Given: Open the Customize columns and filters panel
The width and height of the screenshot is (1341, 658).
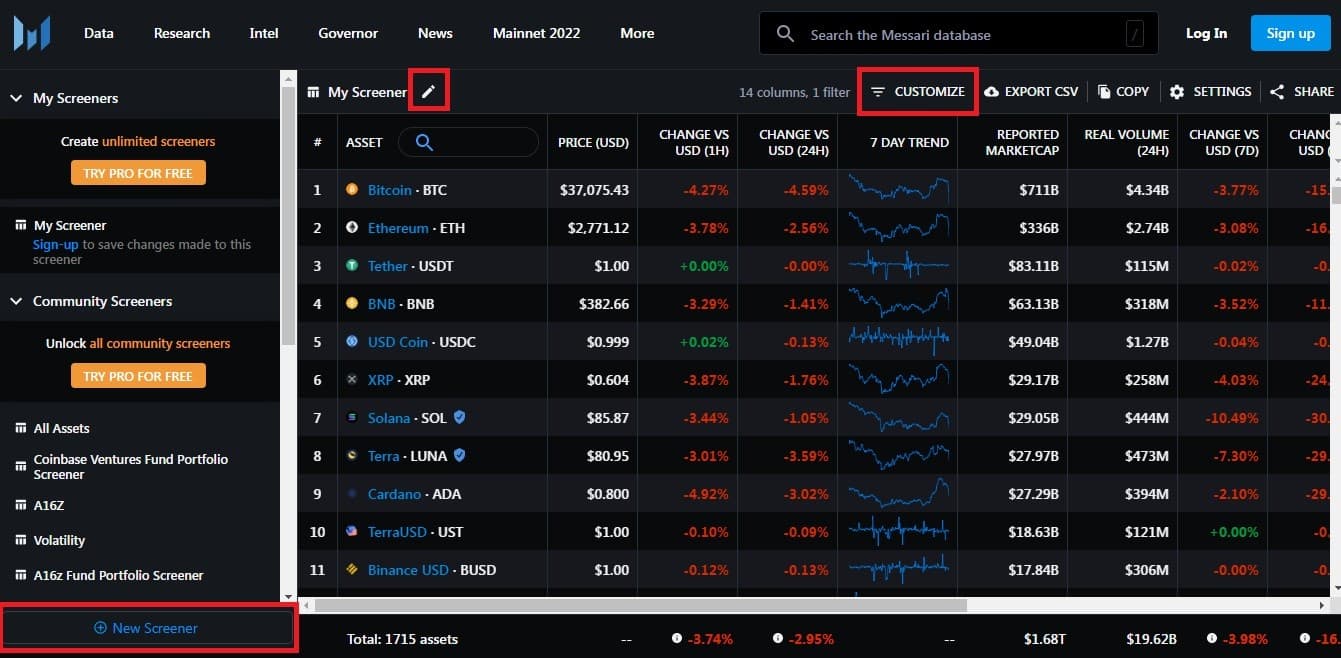Looking at the screenshot, I should pyautogui.click(x=918, y=91).
